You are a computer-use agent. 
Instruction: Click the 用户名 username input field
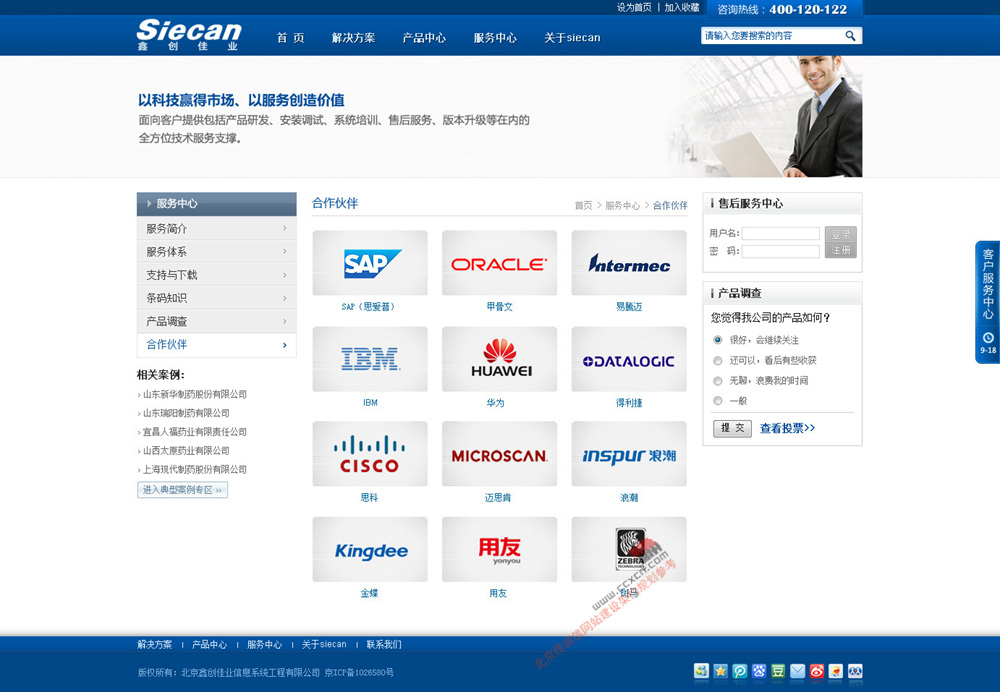(x=780, y=234)
